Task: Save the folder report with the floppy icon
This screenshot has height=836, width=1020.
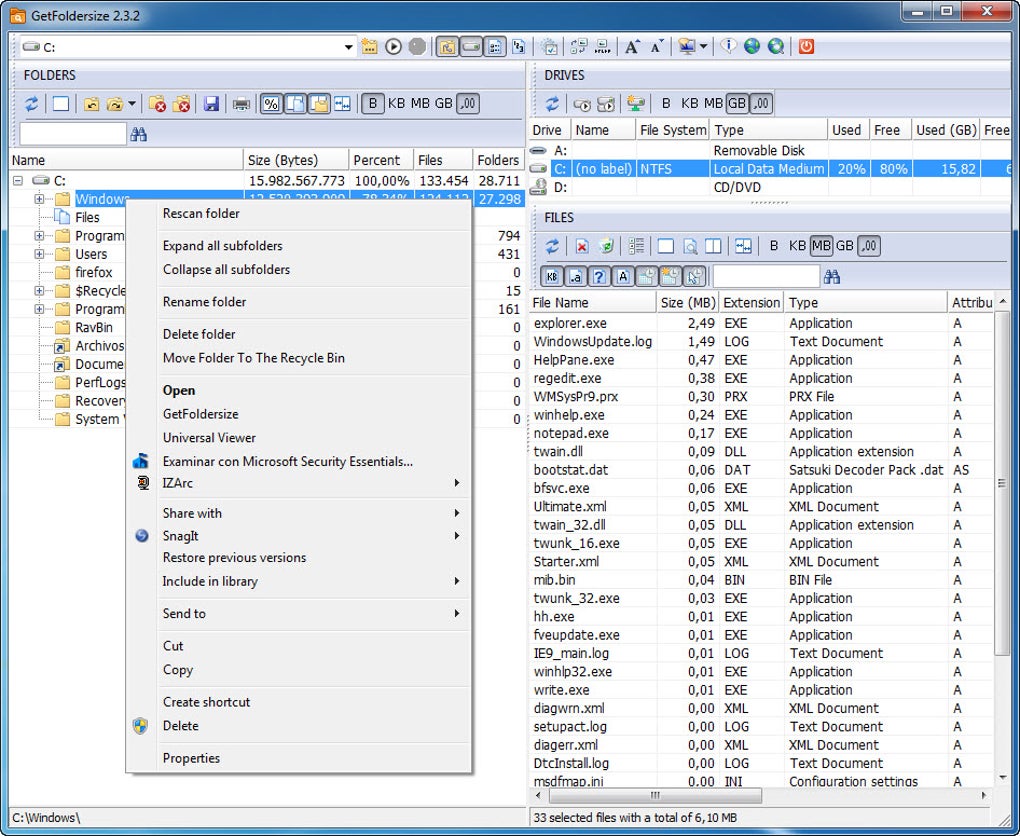Action: tap(211, 103)
